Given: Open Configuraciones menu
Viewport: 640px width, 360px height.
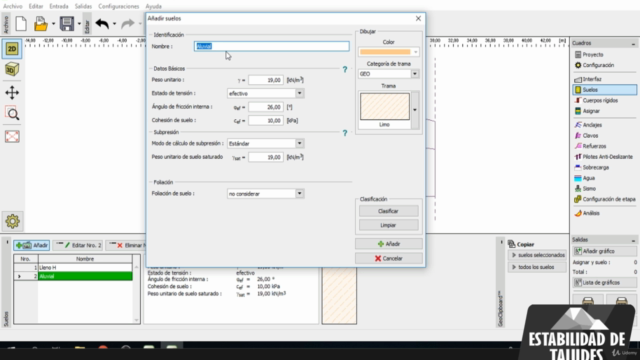Looking at the screenshot, I should (119, 6).
